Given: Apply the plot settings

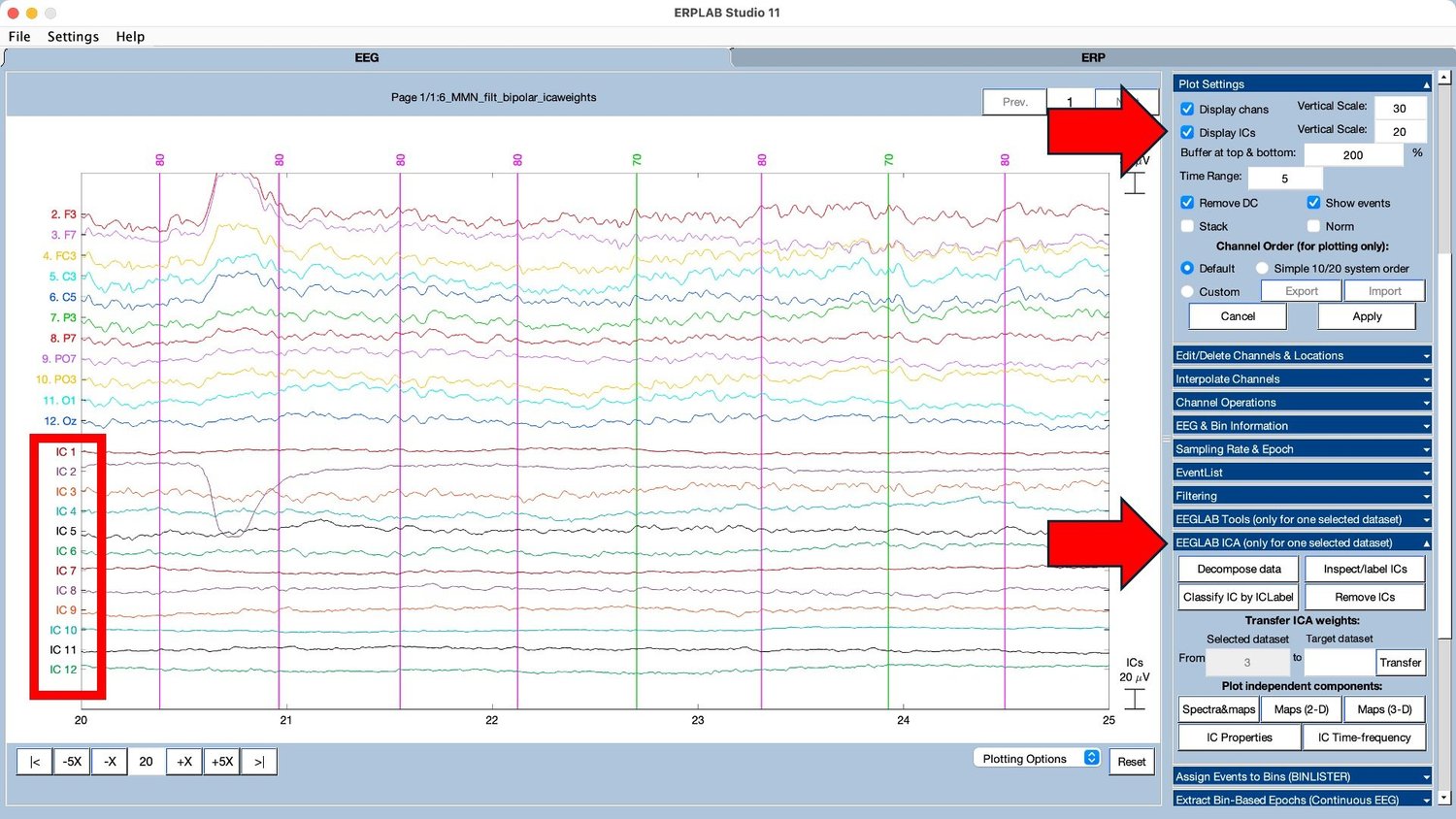Looking at the screenshot, I should tap(1366, 316).
